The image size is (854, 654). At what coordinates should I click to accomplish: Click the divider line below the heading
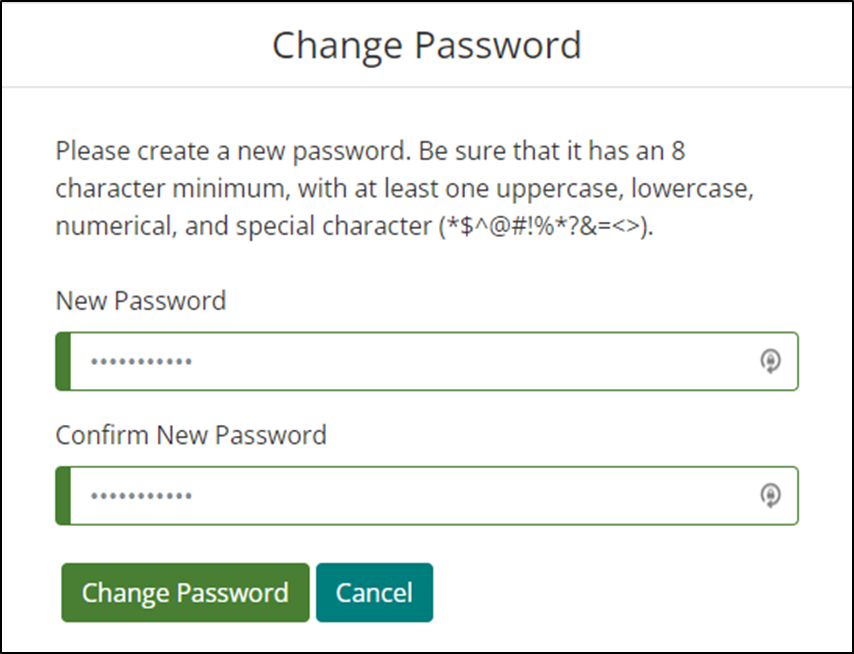pos(427,87)
